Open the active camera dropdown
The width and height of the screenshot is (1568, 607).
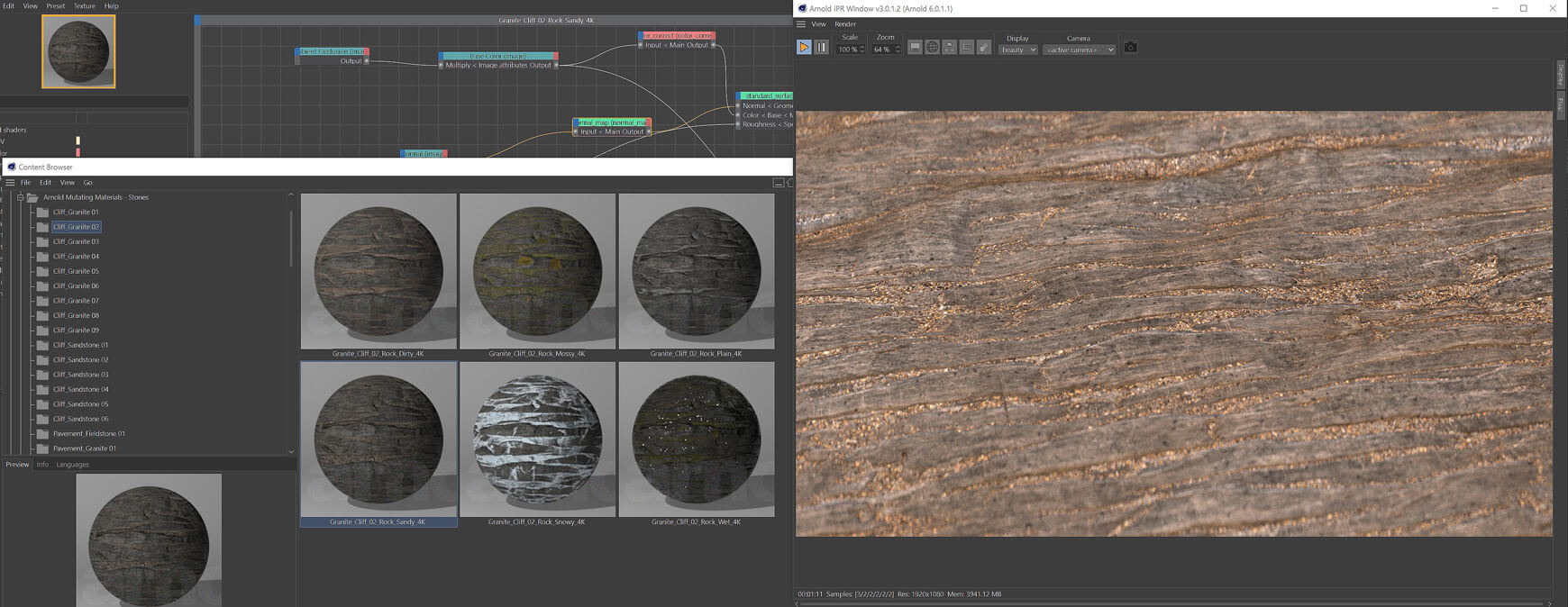[1079, 50]
